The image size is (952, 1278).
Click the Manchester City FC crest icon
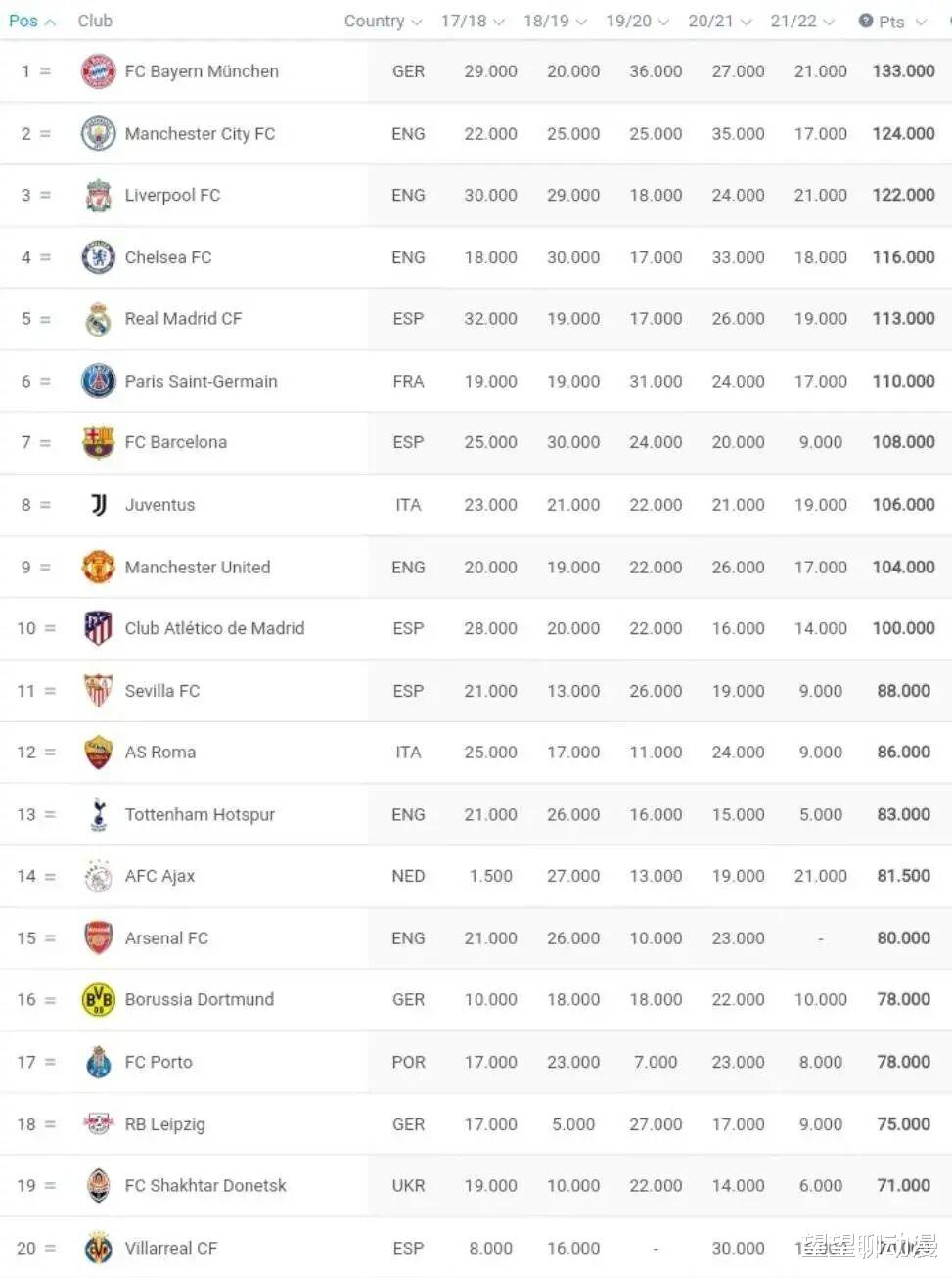point(98,133)
